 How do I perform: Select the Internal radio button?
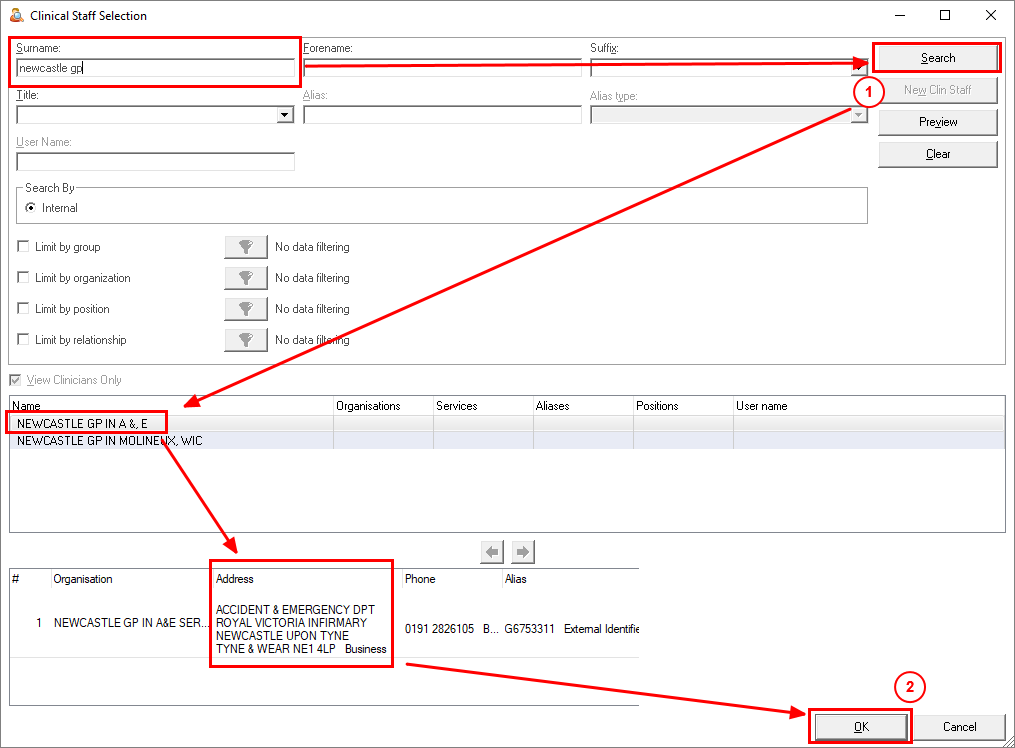click(31, 208)
